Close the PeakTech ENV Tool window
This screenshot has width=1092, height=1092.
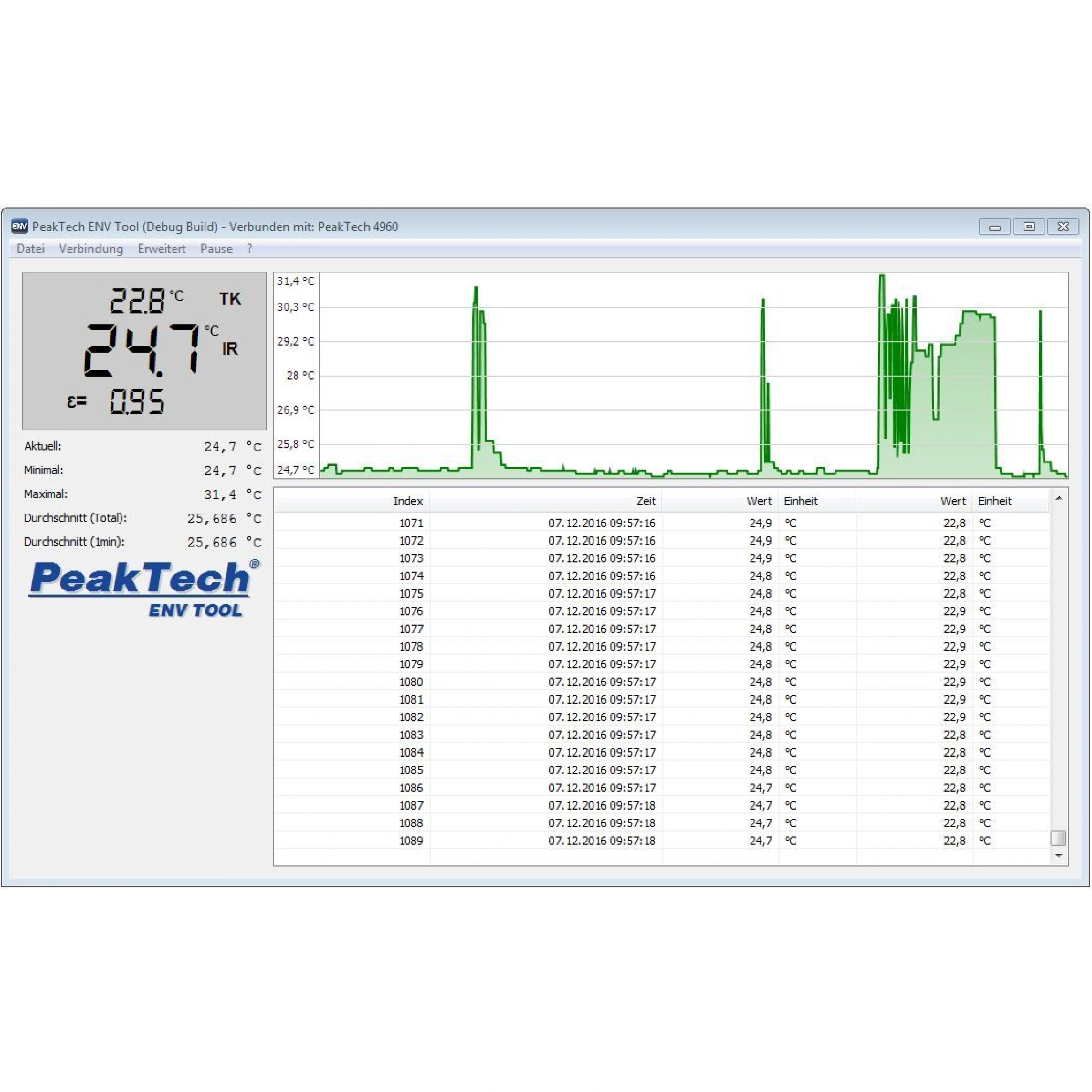click(x=1063, y=227)
